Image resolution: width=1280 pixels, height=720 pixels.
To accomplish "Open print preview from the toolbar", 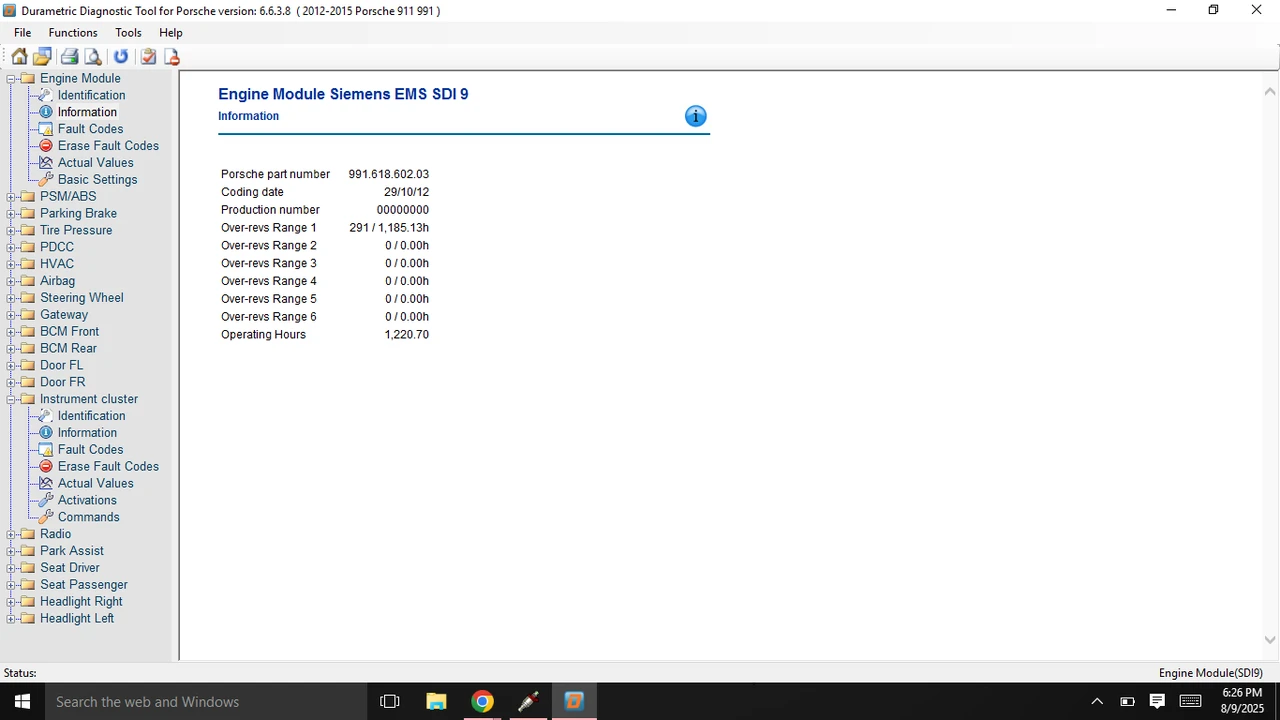I will pos(93,57).
